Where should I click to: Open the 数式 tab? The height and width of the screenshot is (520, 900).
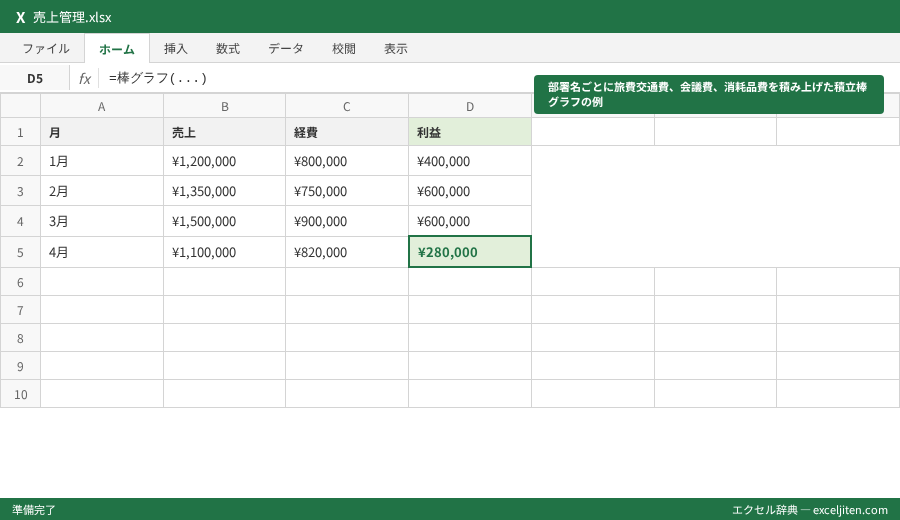[228, 49]
